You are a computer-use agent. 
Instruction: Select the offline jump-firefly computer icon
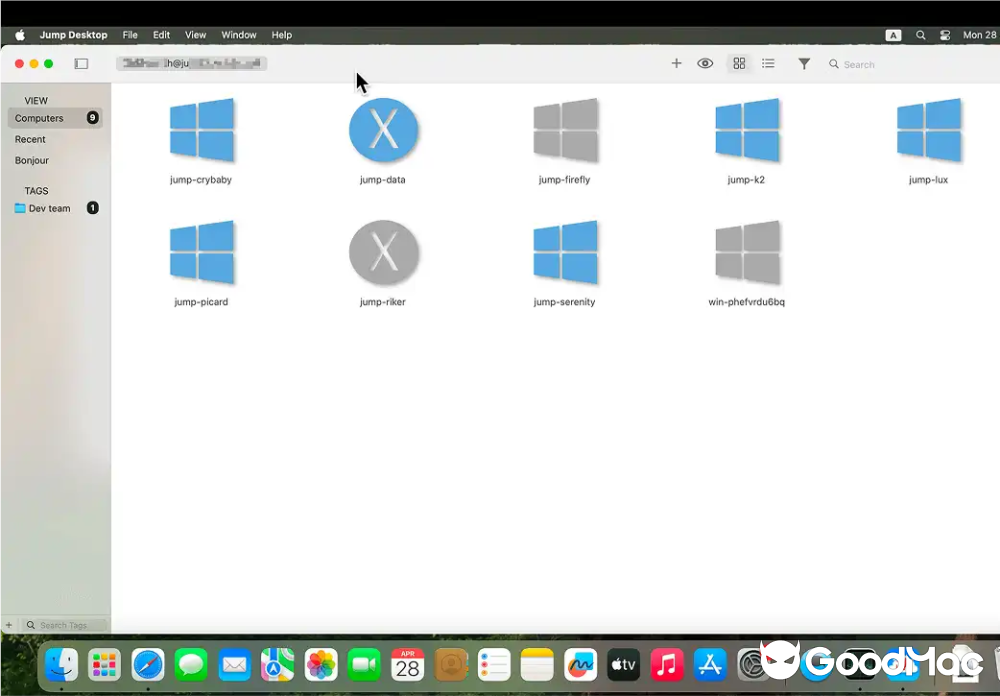[565, 130]
